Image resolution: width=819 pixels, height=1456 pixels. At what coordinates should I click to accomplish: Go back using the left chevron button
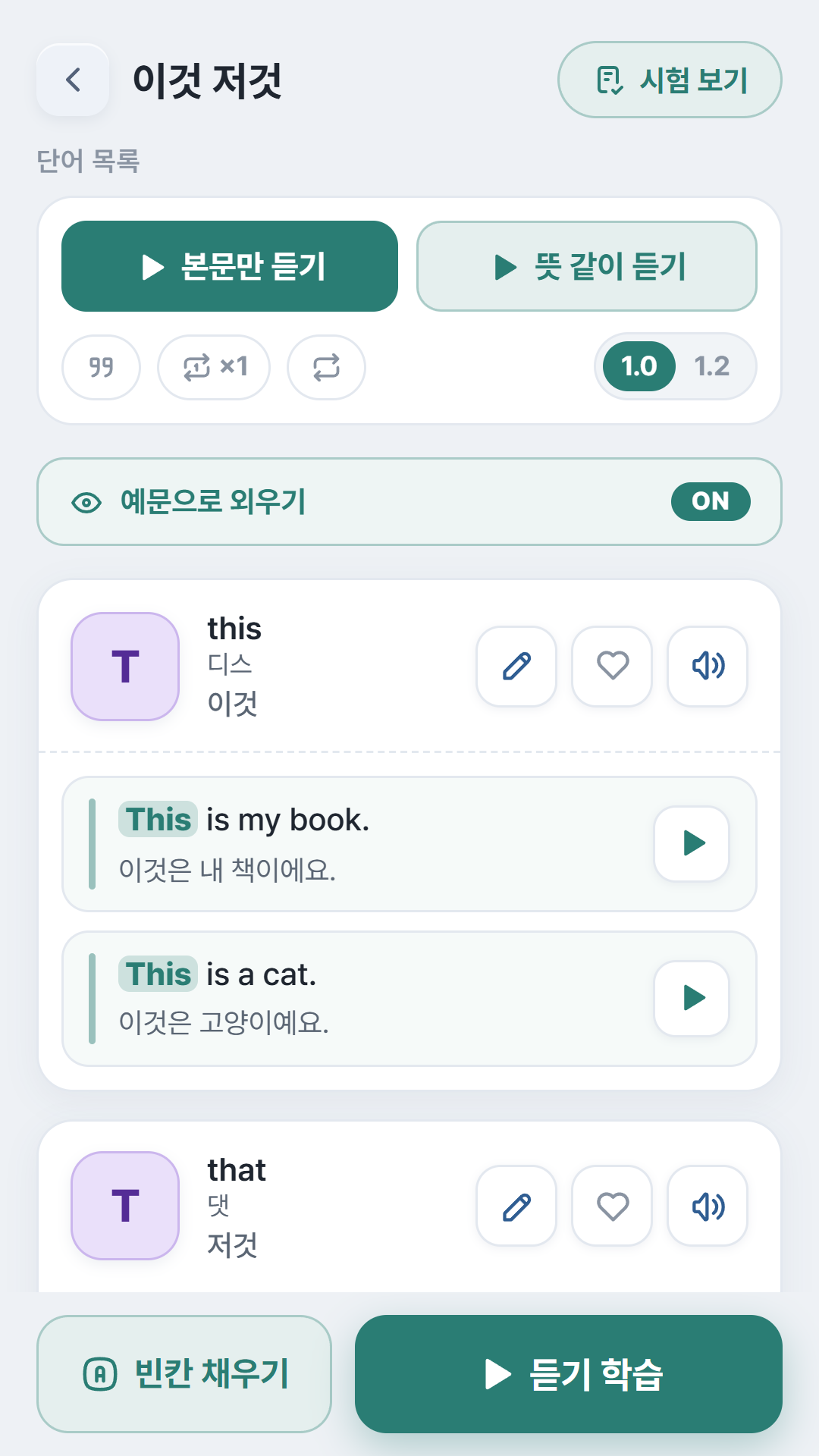click(73, 80)
